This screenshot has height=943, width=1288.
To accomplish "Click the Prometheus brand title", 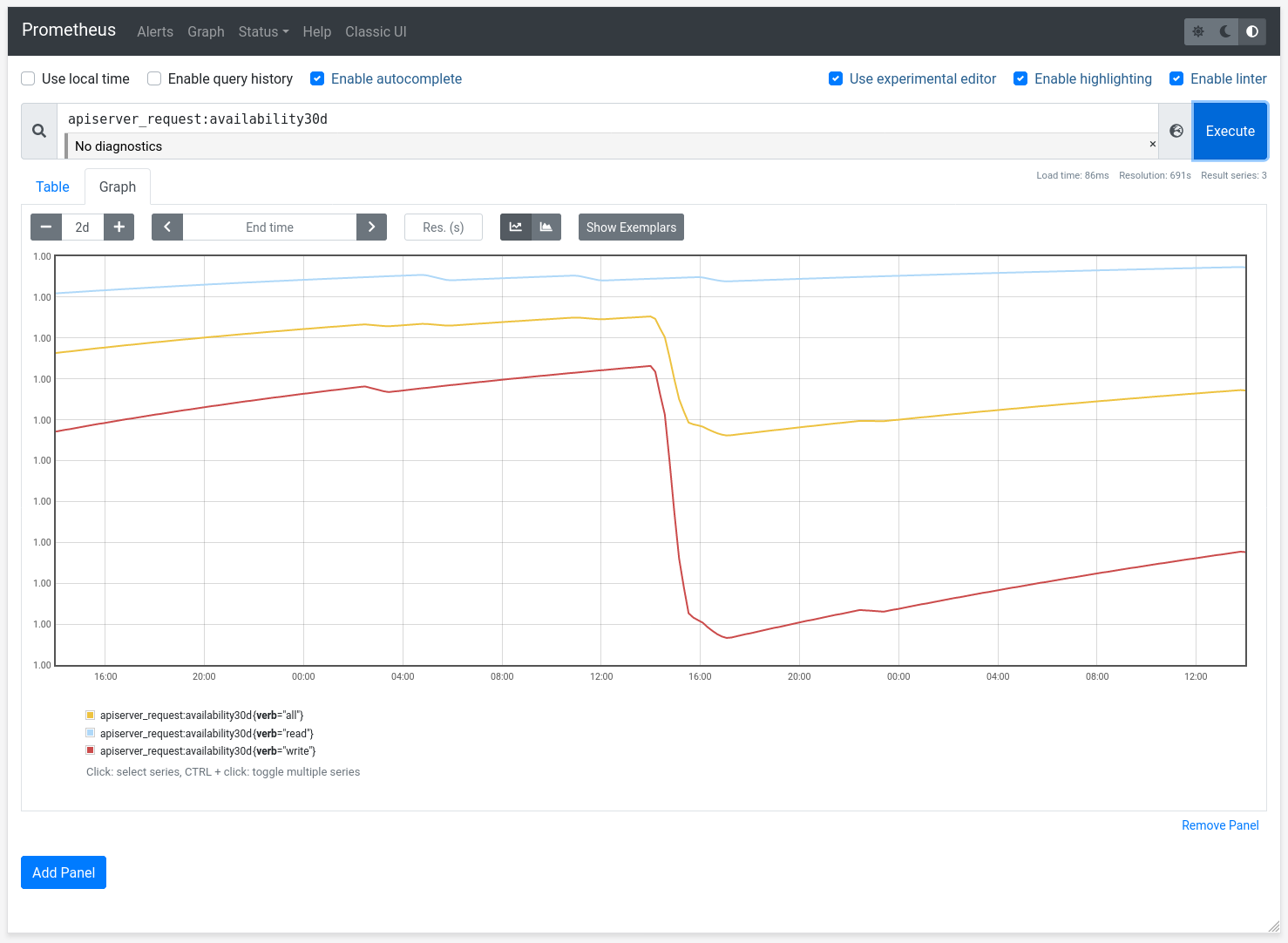I will pyautogui.click(x=69, y=30).
